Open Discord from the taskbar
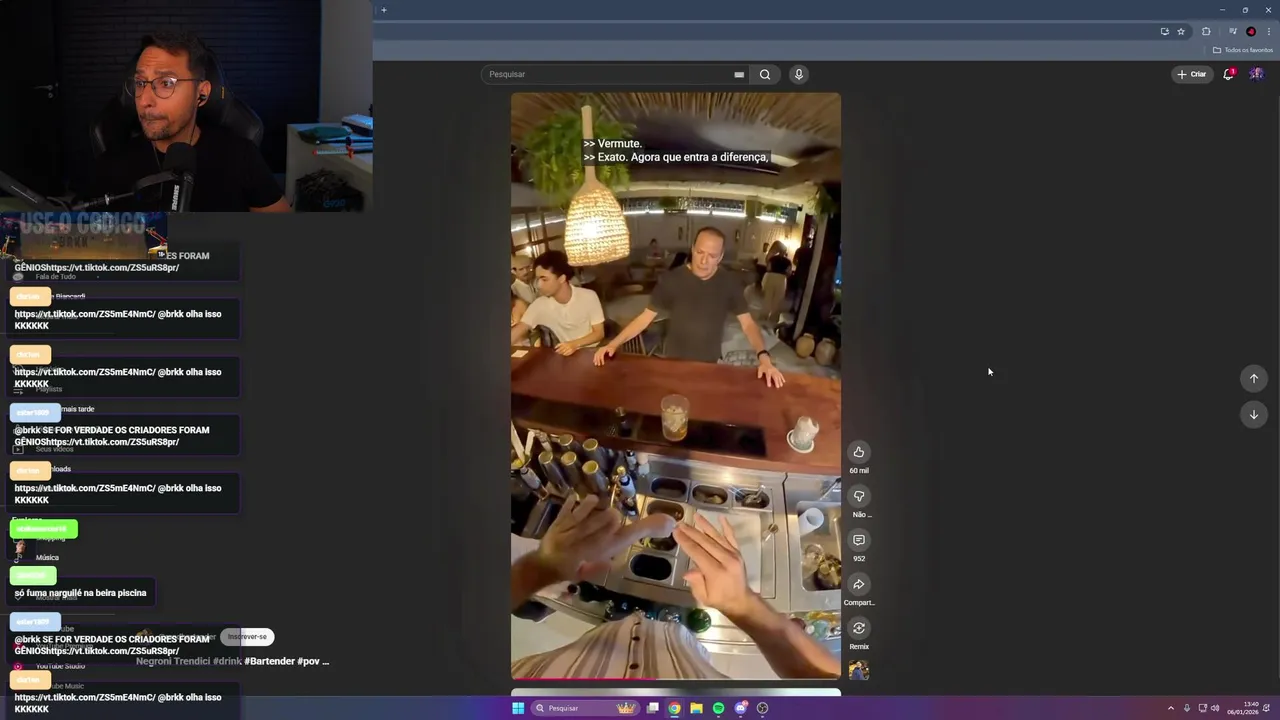This screenshot has width=1280, height=720. 741,708
